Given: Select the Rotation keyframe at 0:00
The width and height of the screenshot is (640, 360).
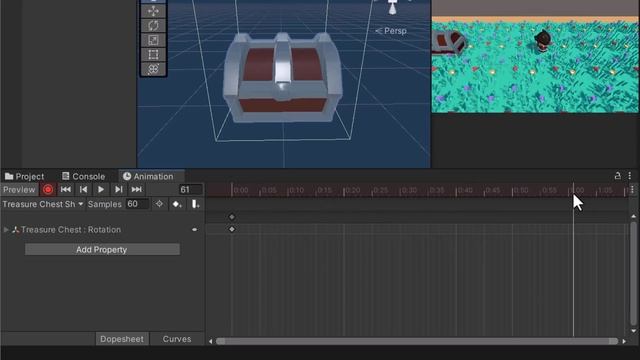Looking at the screenshot, I should (x=232, y=229).
